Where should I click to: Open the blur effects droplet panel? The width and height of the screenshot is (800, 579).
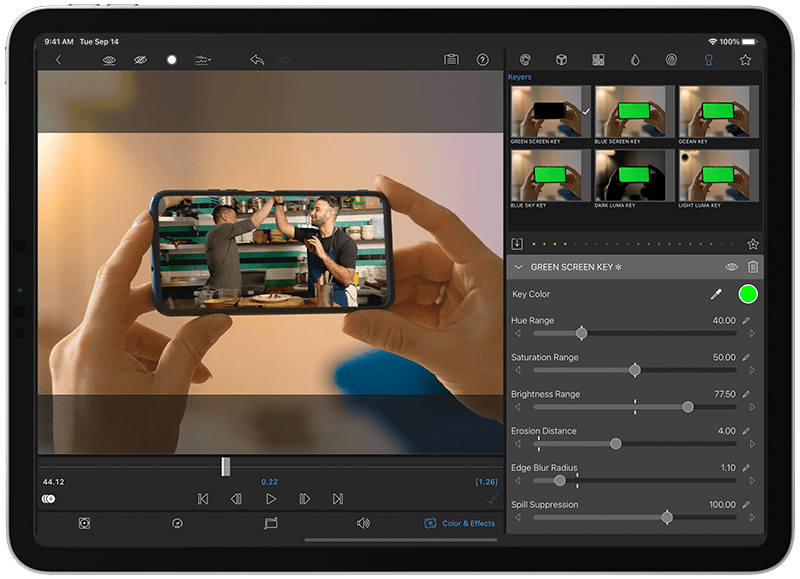(635, 60)
